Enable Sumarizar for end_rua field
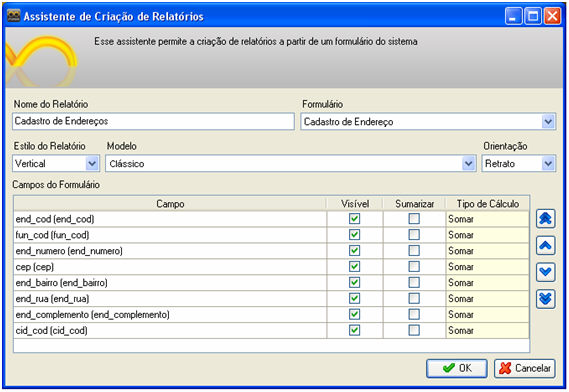This screenshot has width=569, height=392. 414,298
